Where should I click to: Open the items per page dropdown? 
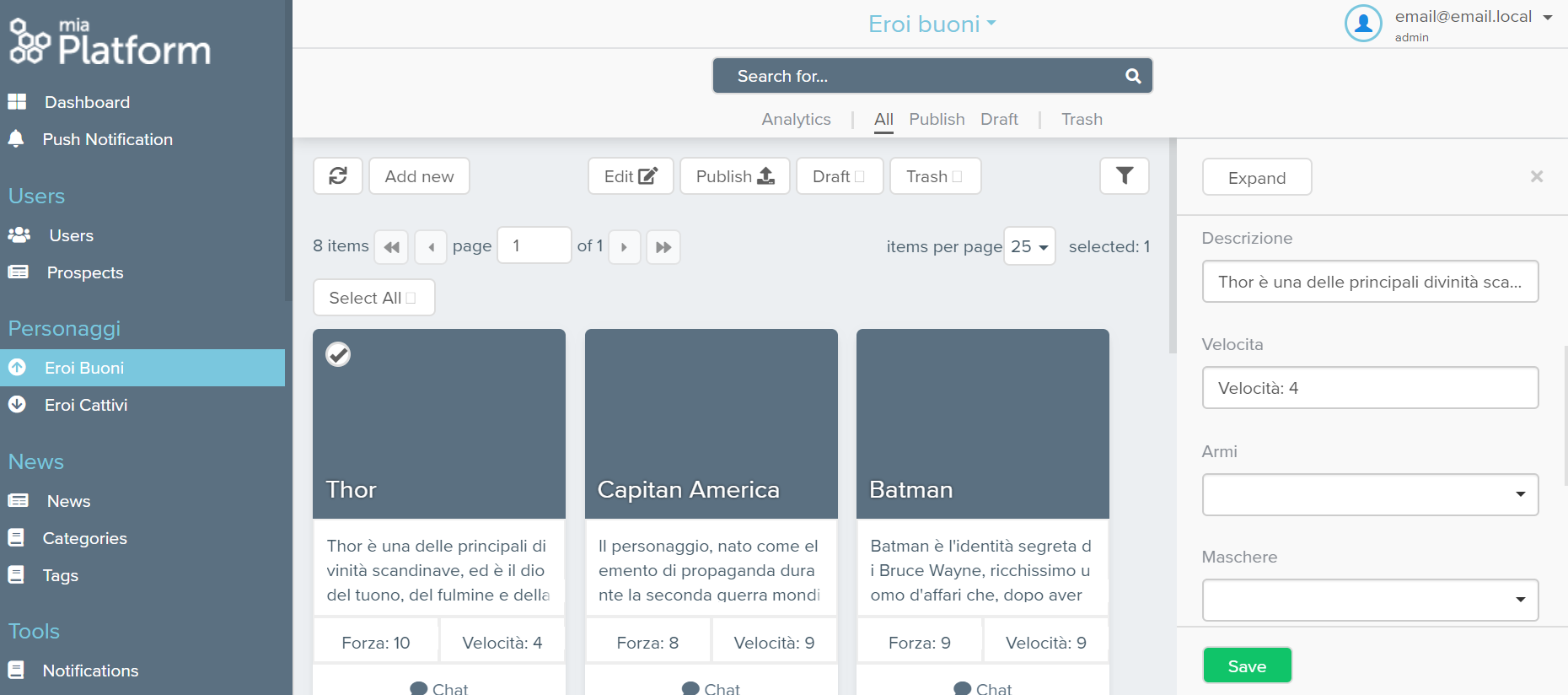[1029, 246]
